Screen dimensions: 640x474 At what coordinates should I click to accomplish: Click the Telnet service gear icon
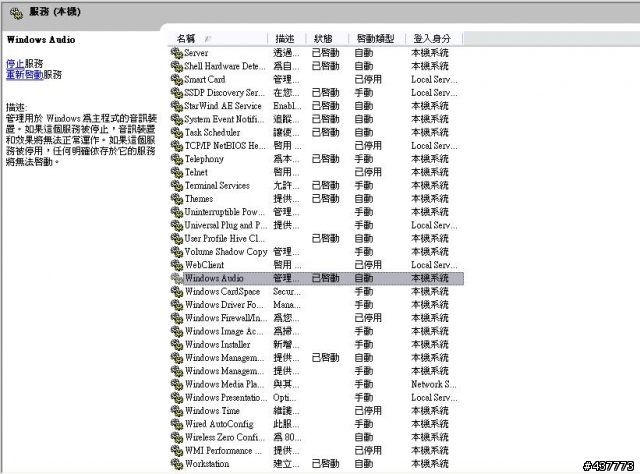[176, 172]
